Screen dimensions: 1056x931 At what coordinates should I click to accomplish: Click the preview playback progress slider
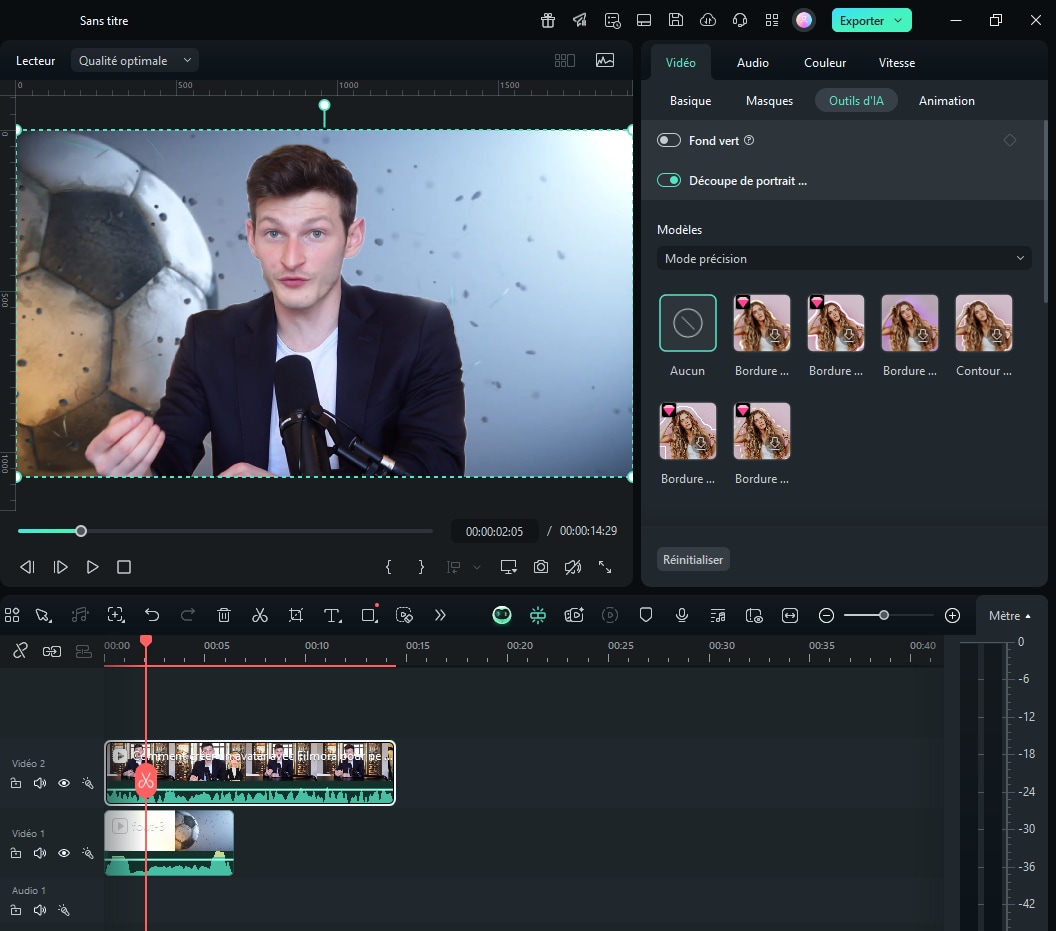click(x=225, y=532)
